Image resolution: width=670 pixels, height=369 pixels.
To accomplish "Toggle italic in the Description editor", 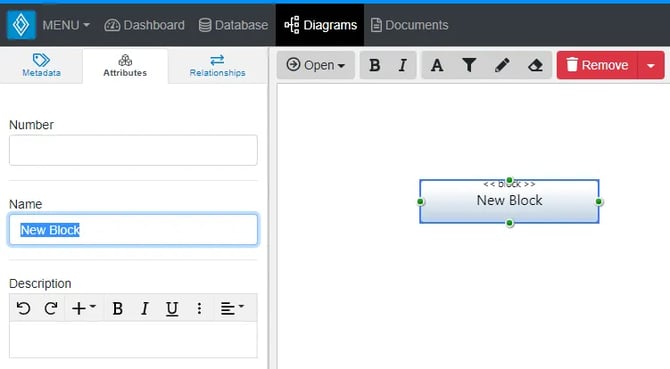I will pos(145,308).
